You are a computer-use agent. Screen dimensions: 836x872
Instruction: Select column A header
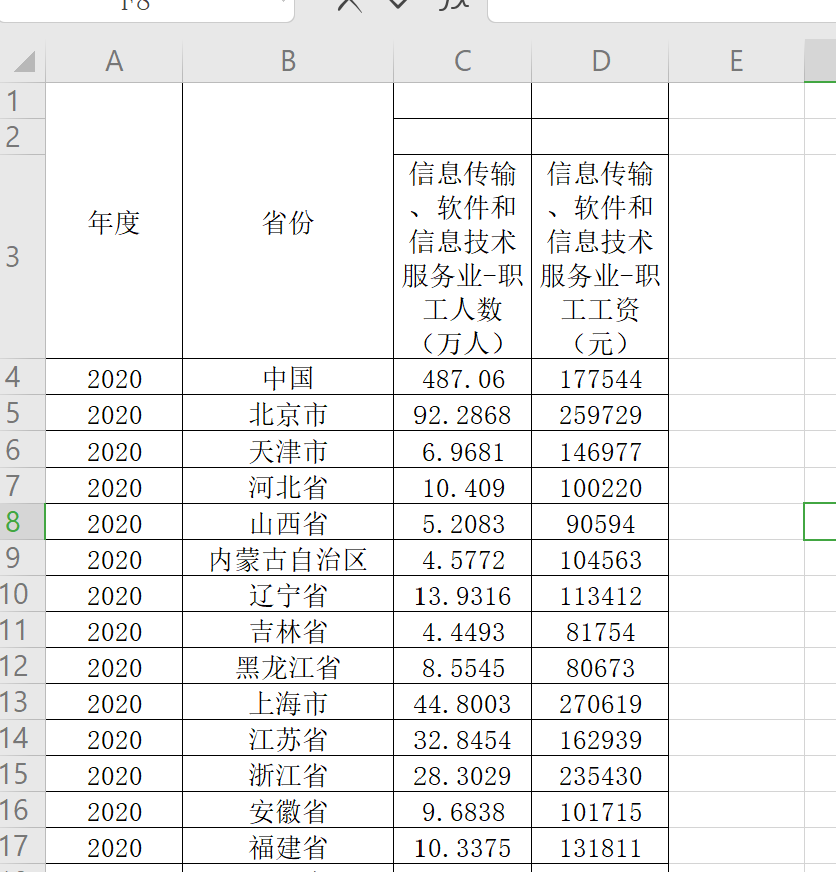pyautogui.click(x=114, y=61)
